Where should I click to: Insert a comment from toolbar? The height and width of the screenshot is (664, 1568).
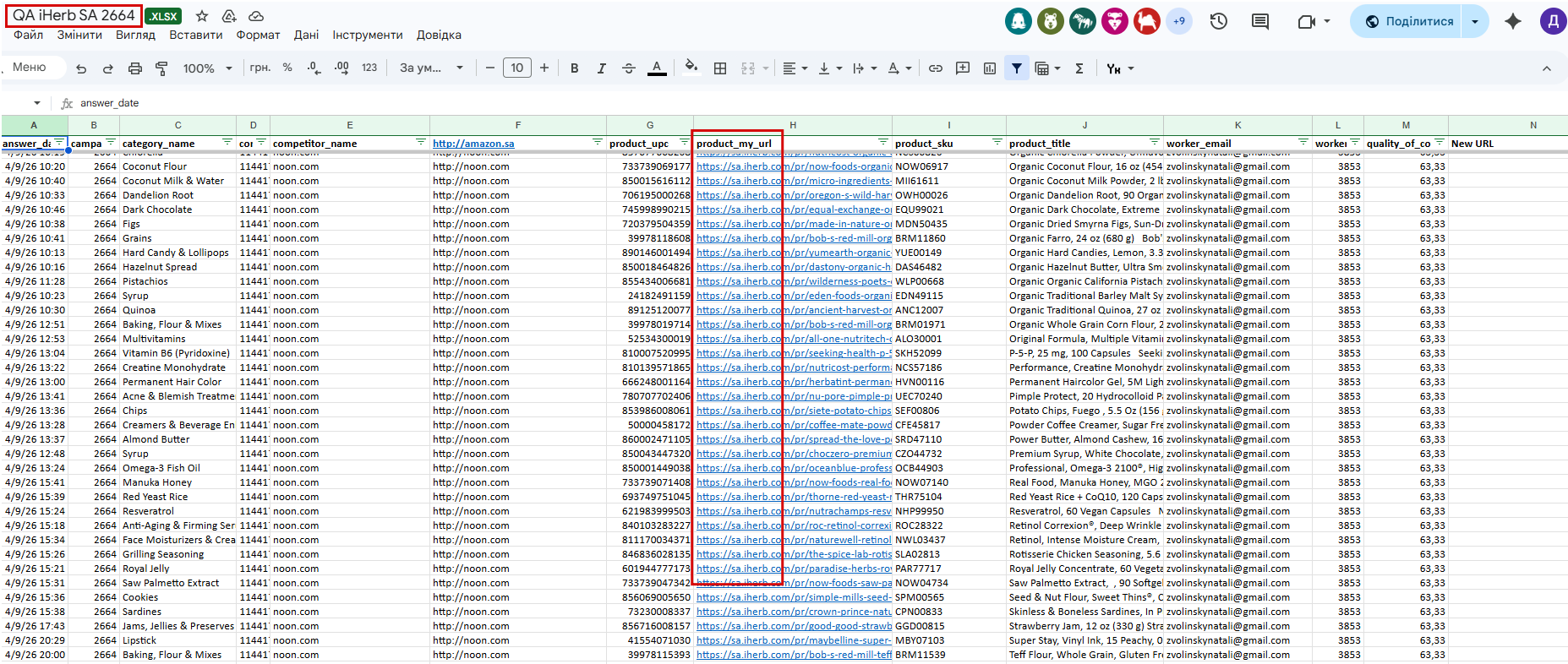963,68
